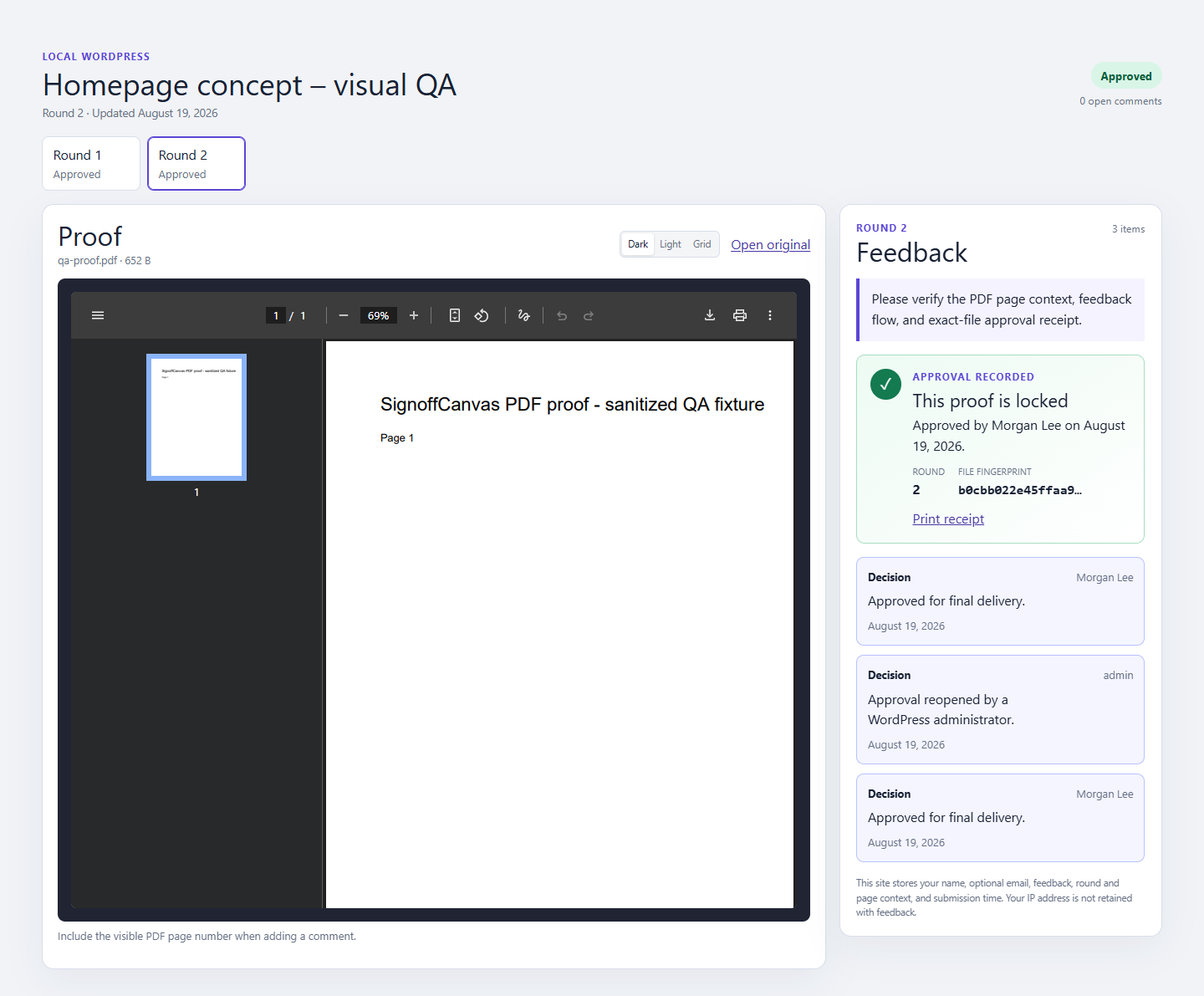
Task: Select the draw annotation tool
Action: tap(524, 315)
